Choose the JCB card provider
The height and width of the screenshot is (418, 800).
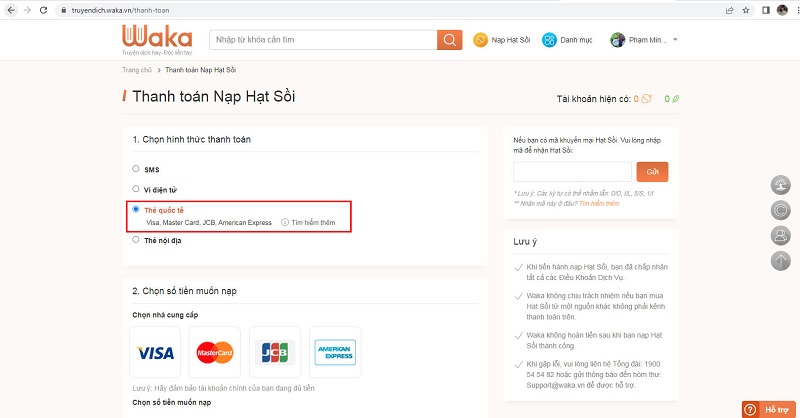tap(274, 352)
